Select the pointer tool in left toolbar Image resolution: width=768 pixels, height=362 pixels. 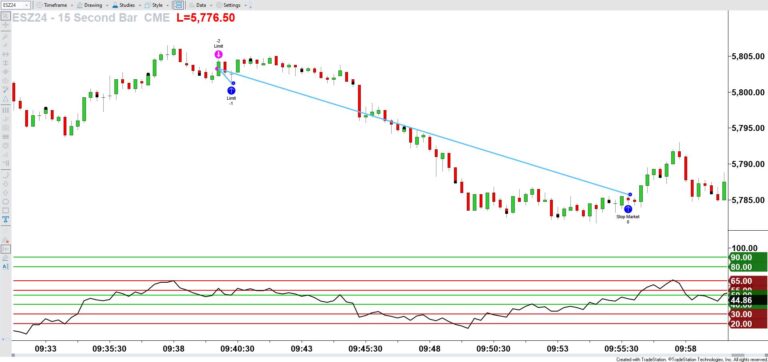pos(5,16)
